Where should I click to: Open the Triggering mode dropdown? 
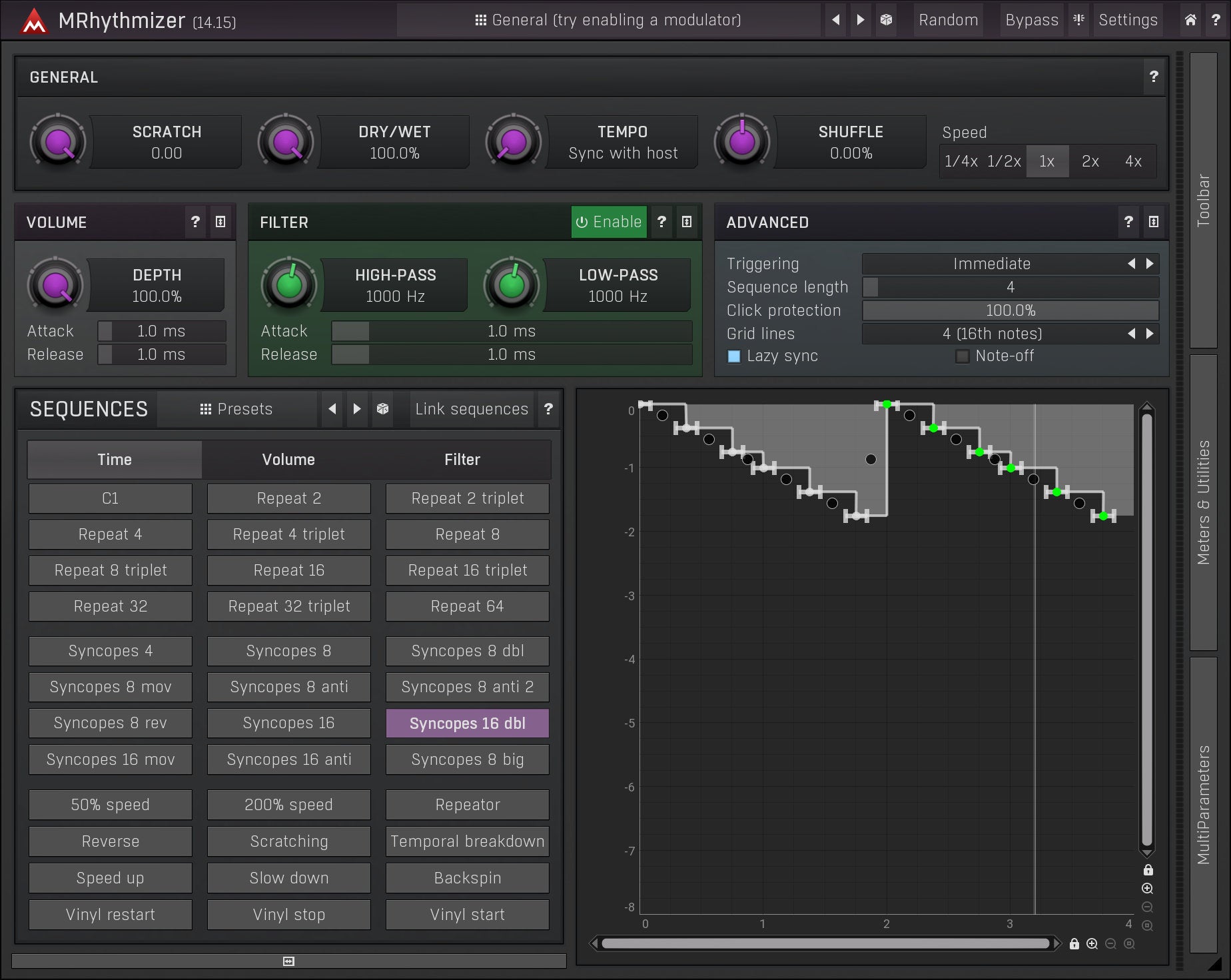click(993, 264)
